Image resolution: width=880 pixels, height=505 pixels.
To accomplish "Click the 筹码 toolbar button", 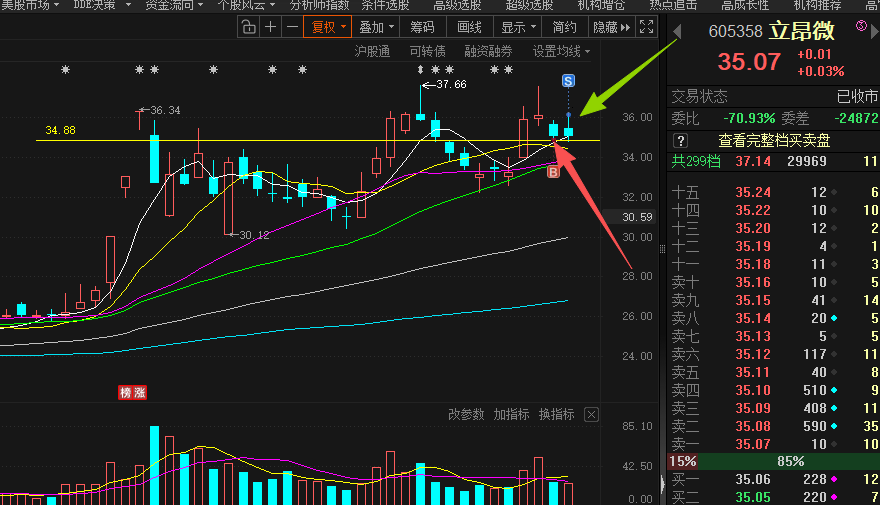I will 423,27.
